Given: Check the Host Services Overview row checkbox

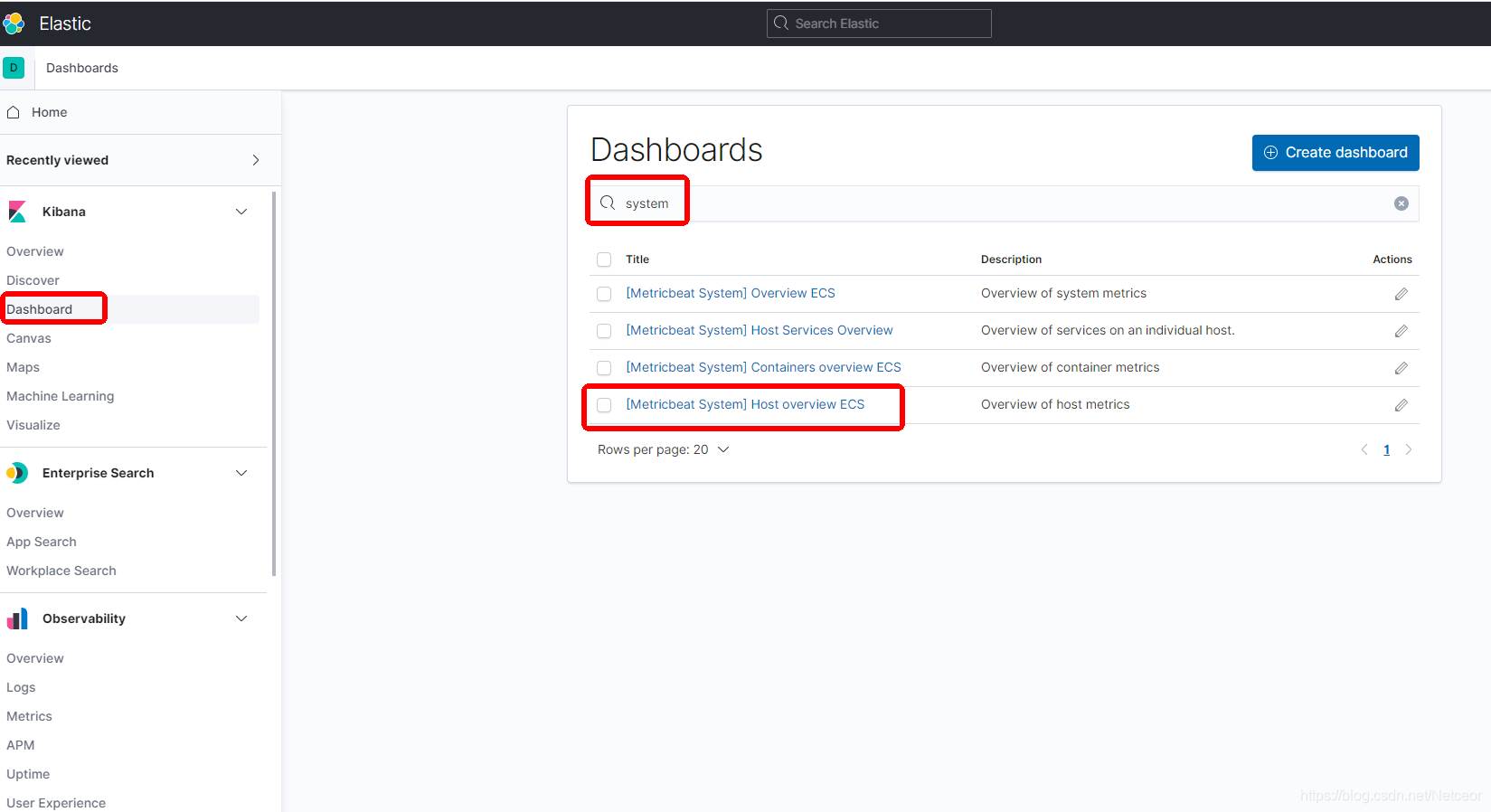Looking at the screenshot, I should point(604,331).
